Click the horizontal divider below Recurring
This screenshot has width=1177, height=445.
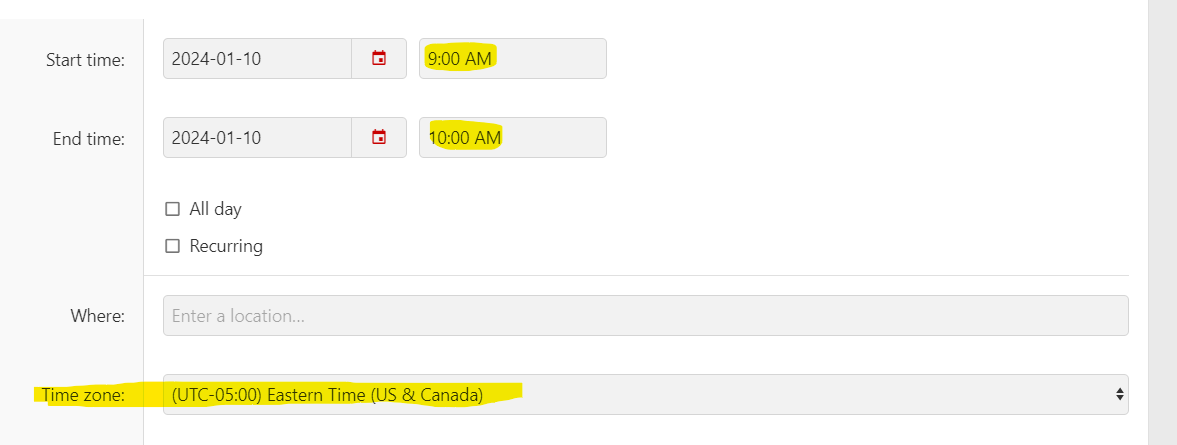pos(637,275)
